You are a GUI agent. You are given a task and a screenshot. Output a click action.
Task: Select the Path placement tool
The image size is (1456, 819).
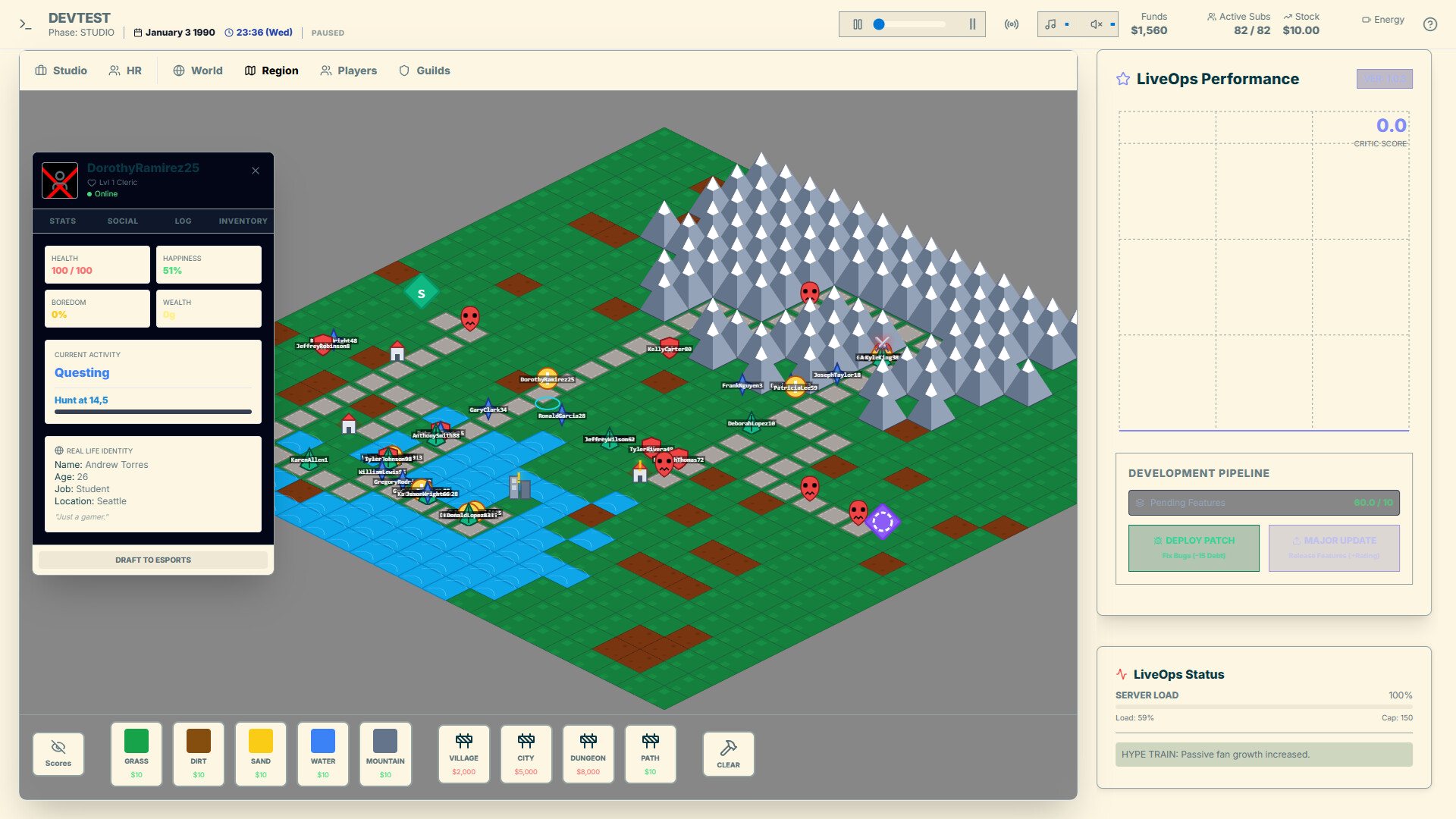point(650,754)
